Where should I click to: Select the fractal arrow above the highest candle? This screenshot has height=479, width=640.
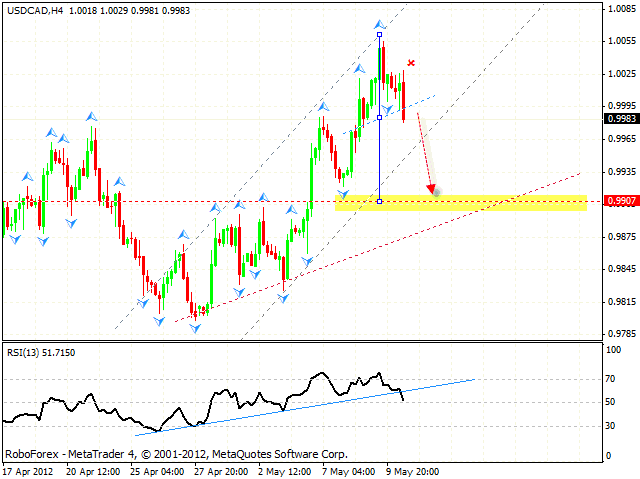coord(379,23)
